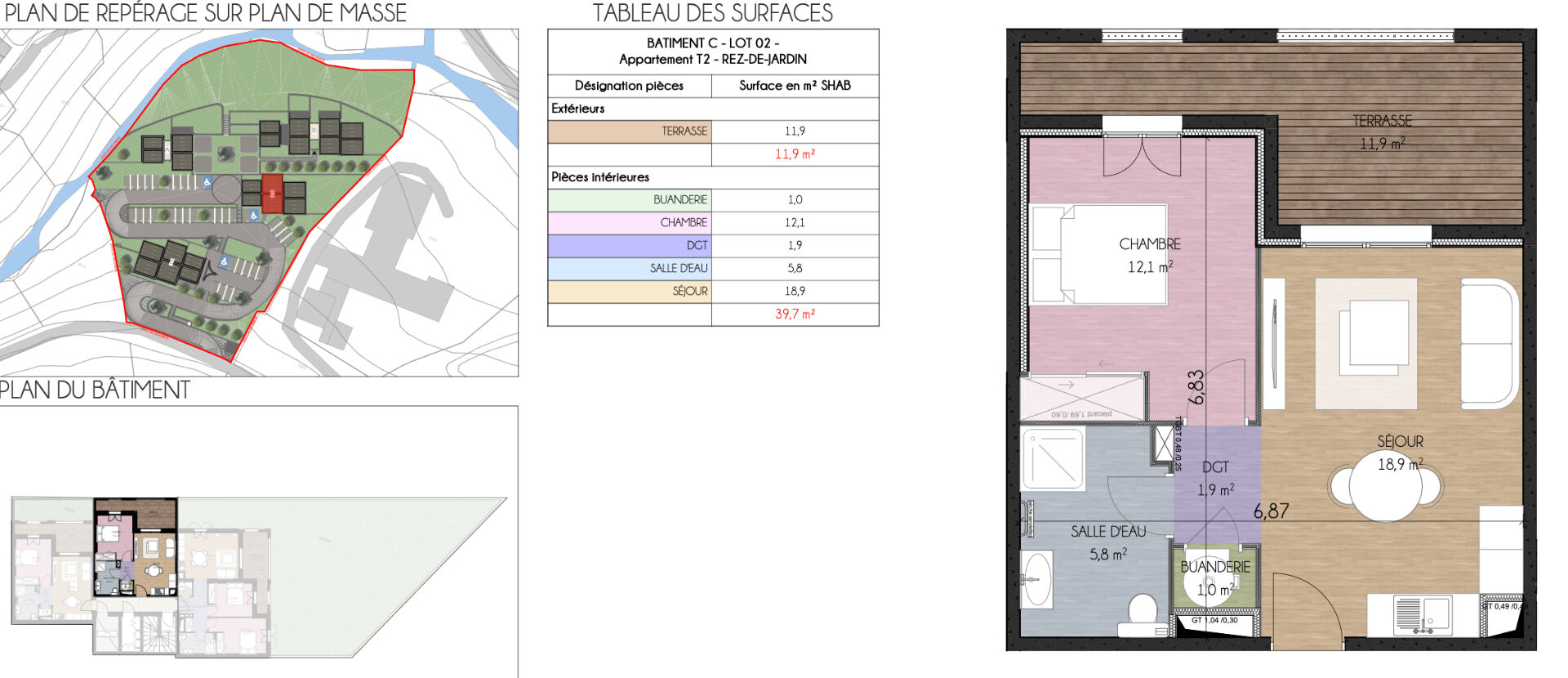Select the toilet in the Salle d'eau
The height and width of the screenshot is (678, 1568).
coord(1142,615)
